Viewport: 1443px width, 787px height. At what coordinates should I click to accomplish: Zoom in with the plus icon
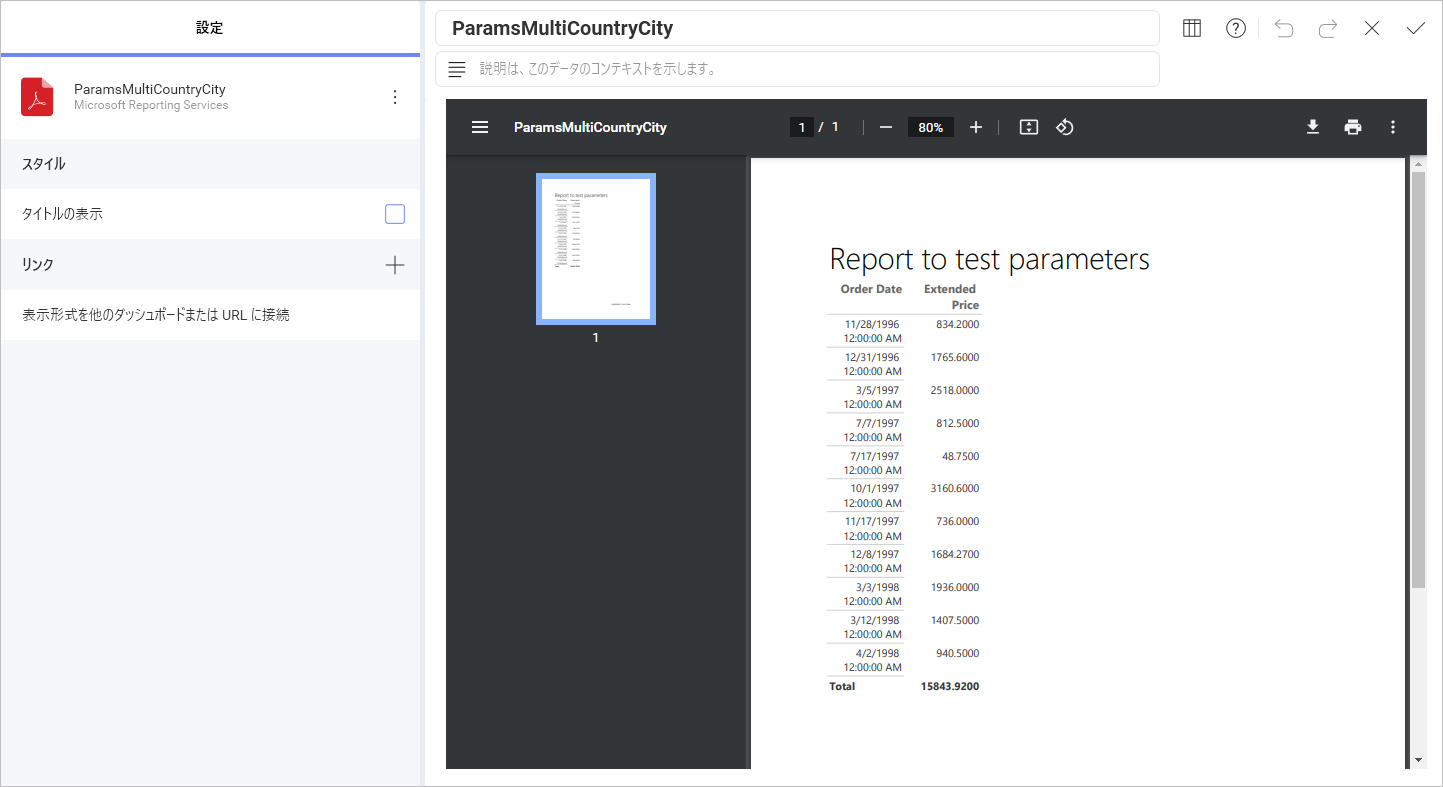(976, 127)
